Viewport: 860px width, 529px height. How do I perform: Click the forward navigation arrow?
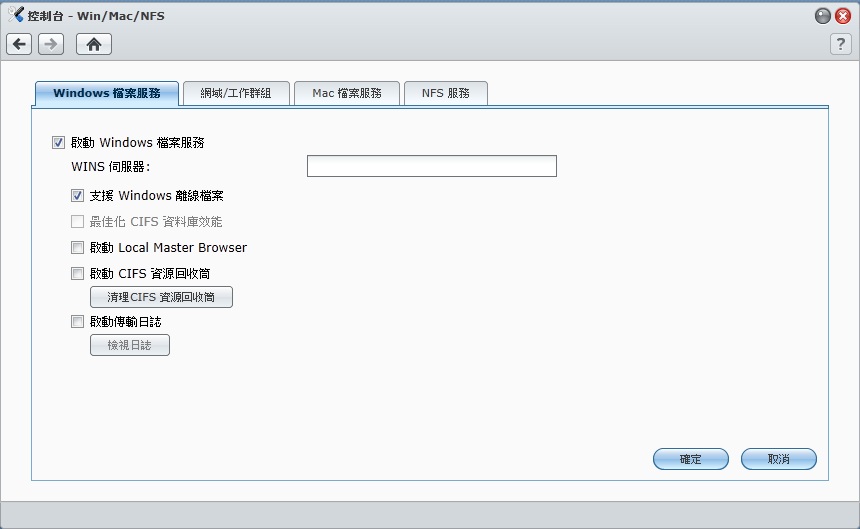(51, 44)
